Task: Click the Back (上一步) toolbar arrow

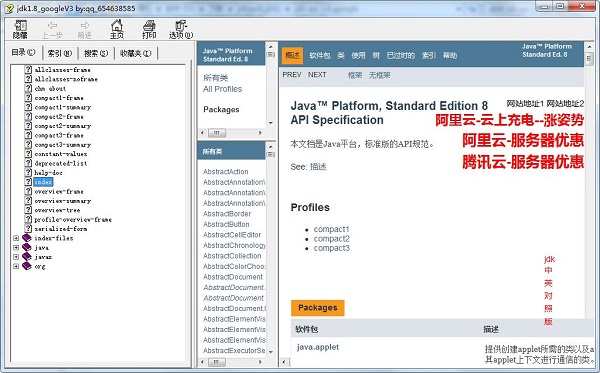Action: [52, 29]
